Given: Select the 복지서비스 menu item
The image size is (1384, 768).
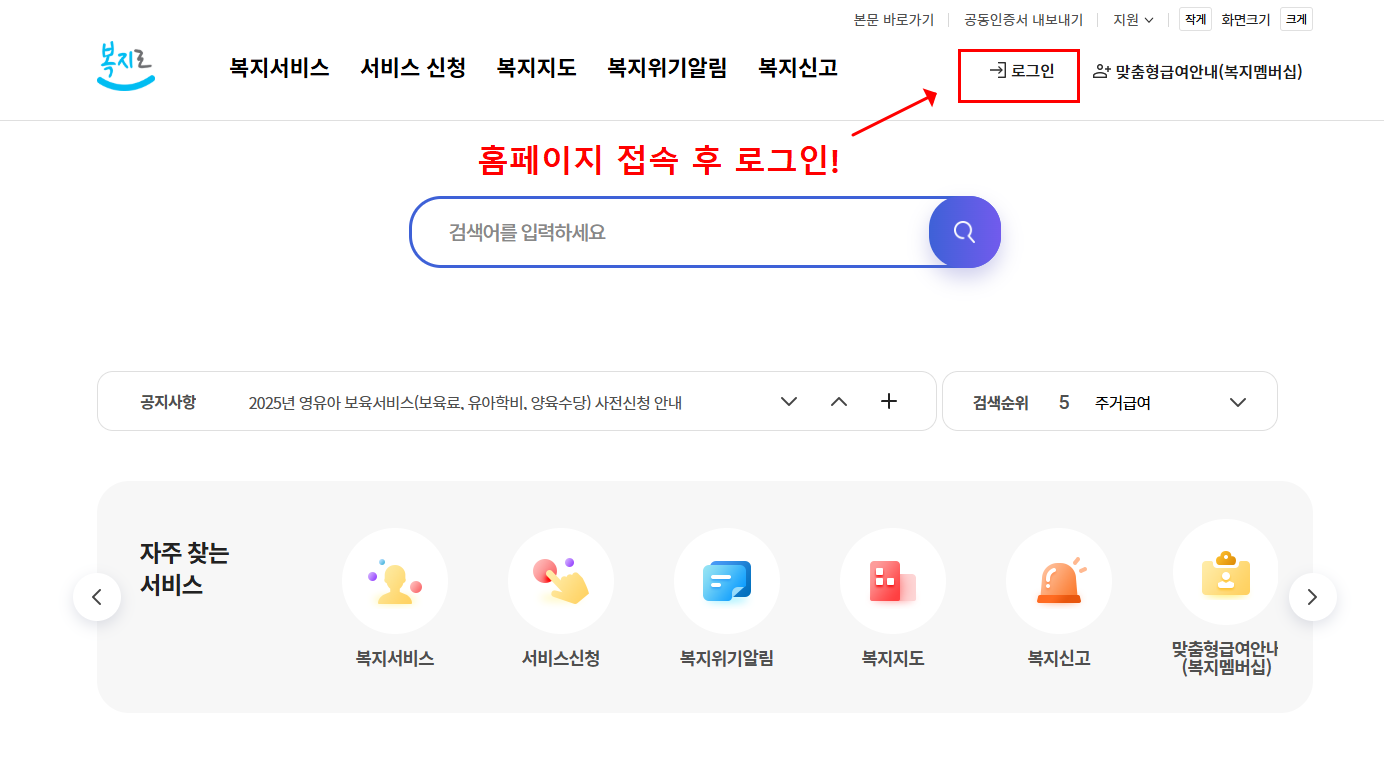Looking at the screenshot, I should tap(279, 67).
